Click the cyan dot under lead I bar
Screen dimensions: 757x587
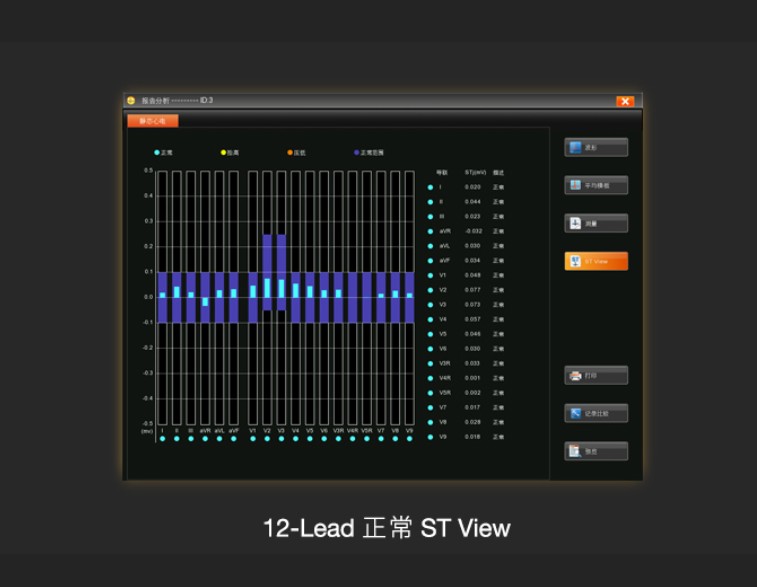pyautogui.click(x=162, y=439)
